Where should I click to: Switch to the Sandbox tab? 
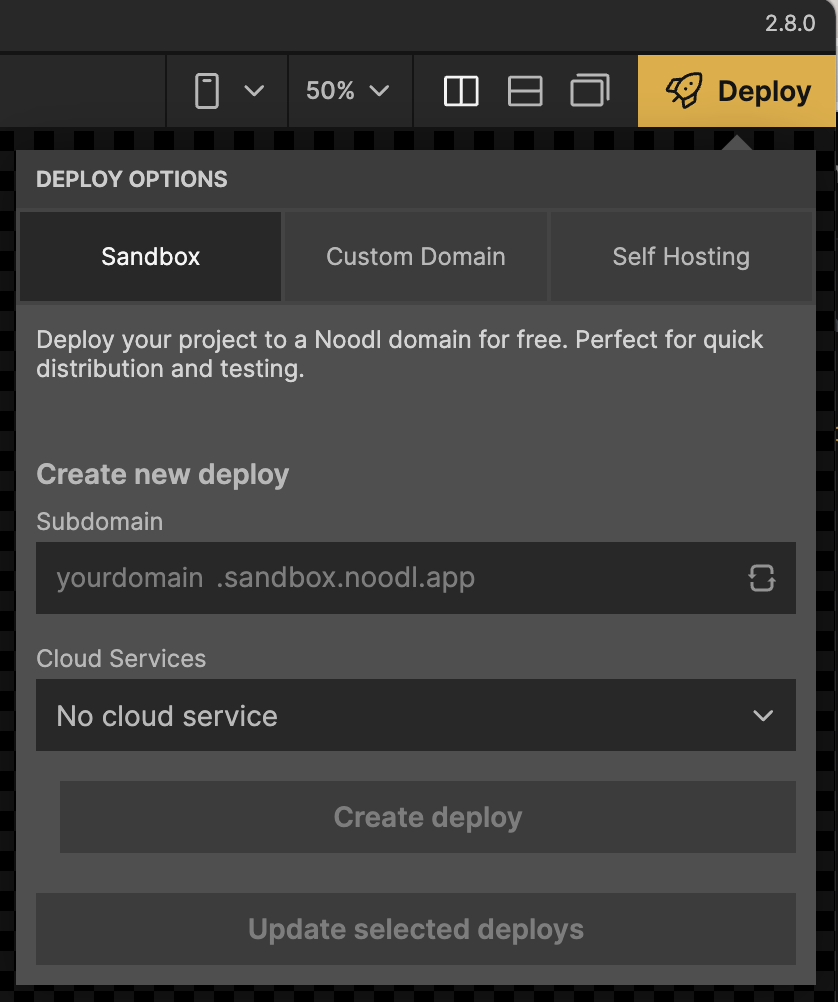[150, 256]
